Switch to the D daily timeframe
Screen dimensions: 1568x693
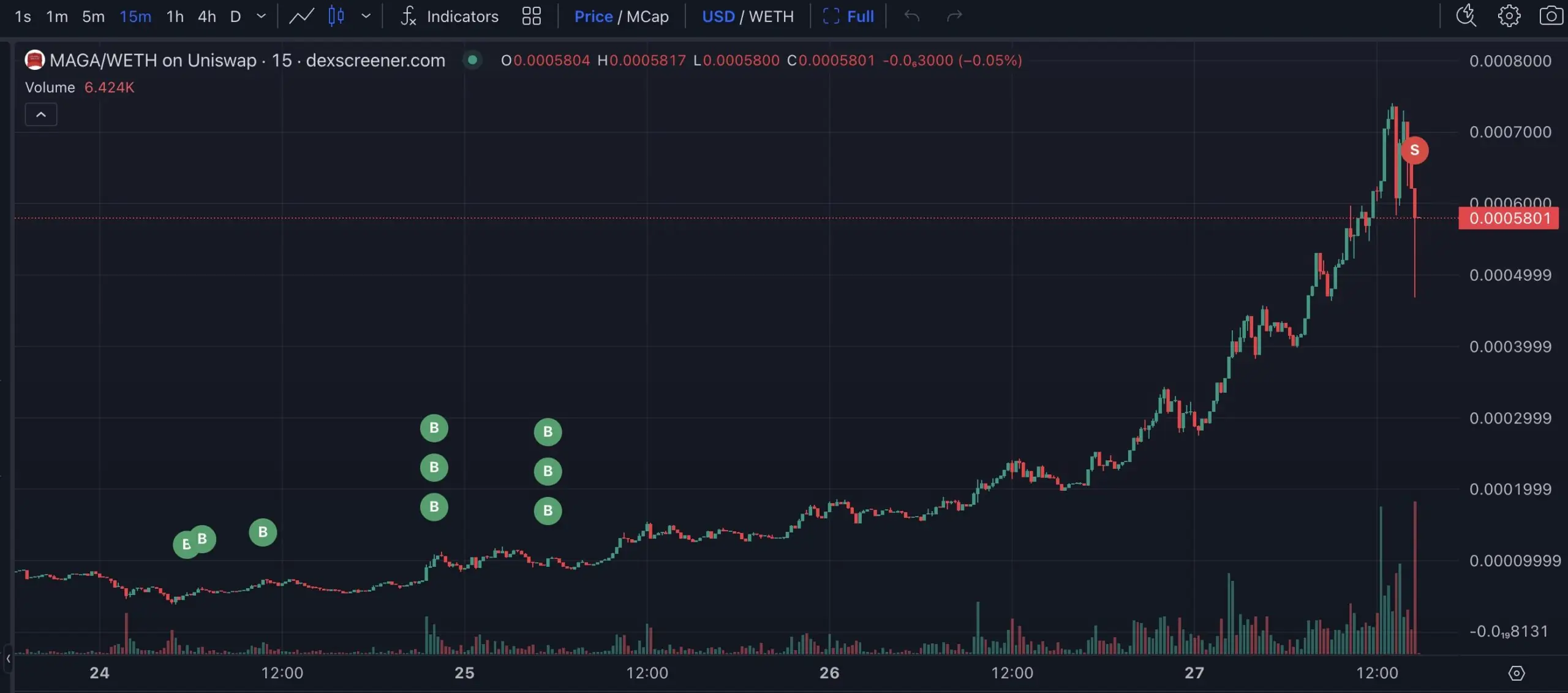click(235, 17)
